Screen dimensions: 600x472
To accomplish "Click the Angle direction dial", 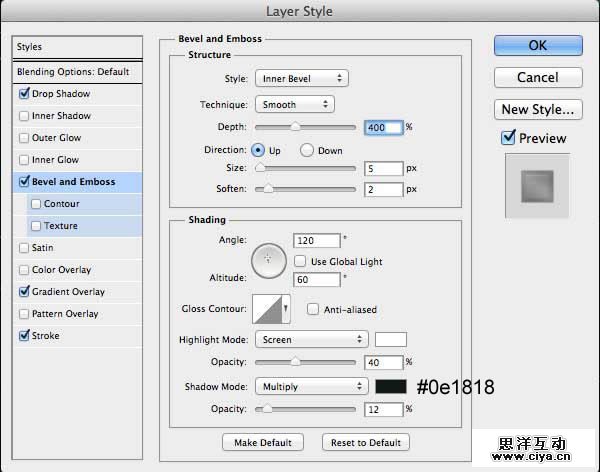I will pyautogui.click(x=267, y=260).
